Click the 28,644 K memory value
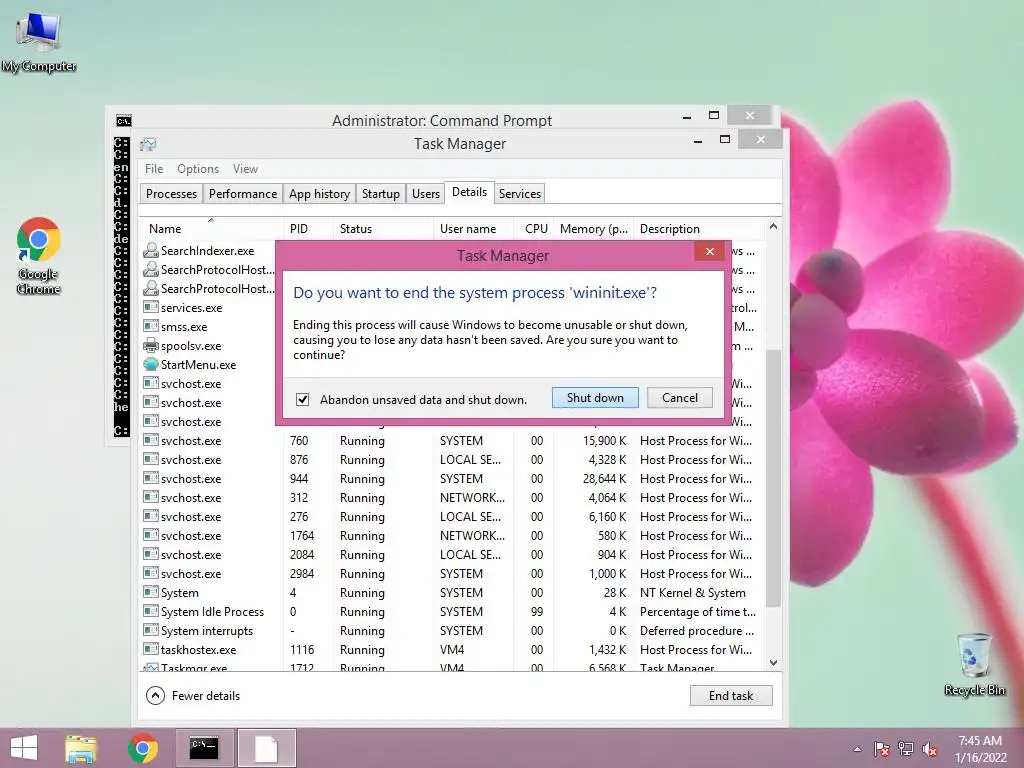 point(604,479)
